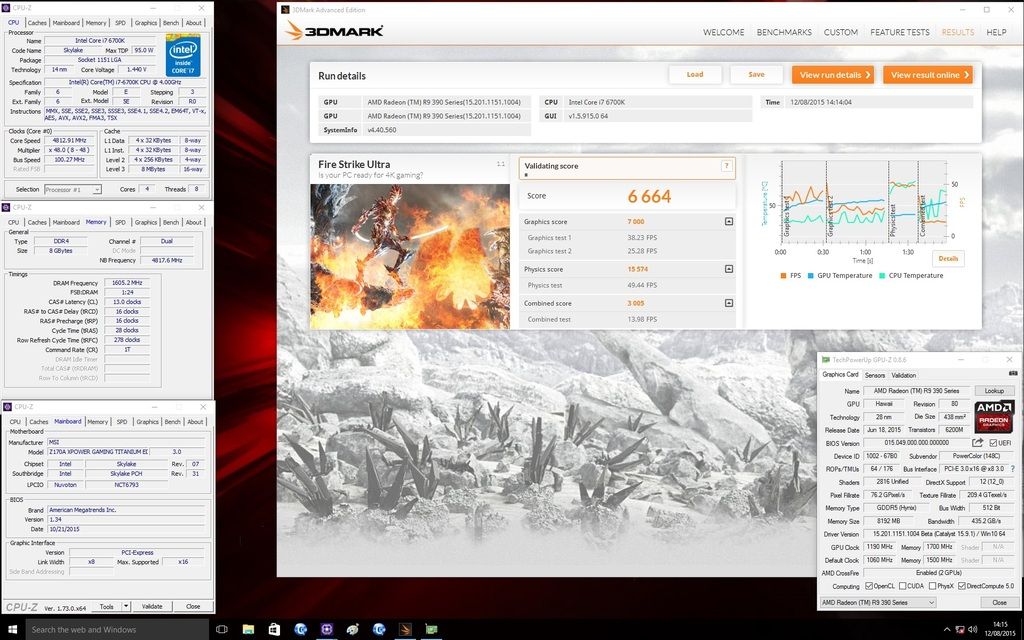Click the 3DMark icon on the taskbar

pos(405,630)
